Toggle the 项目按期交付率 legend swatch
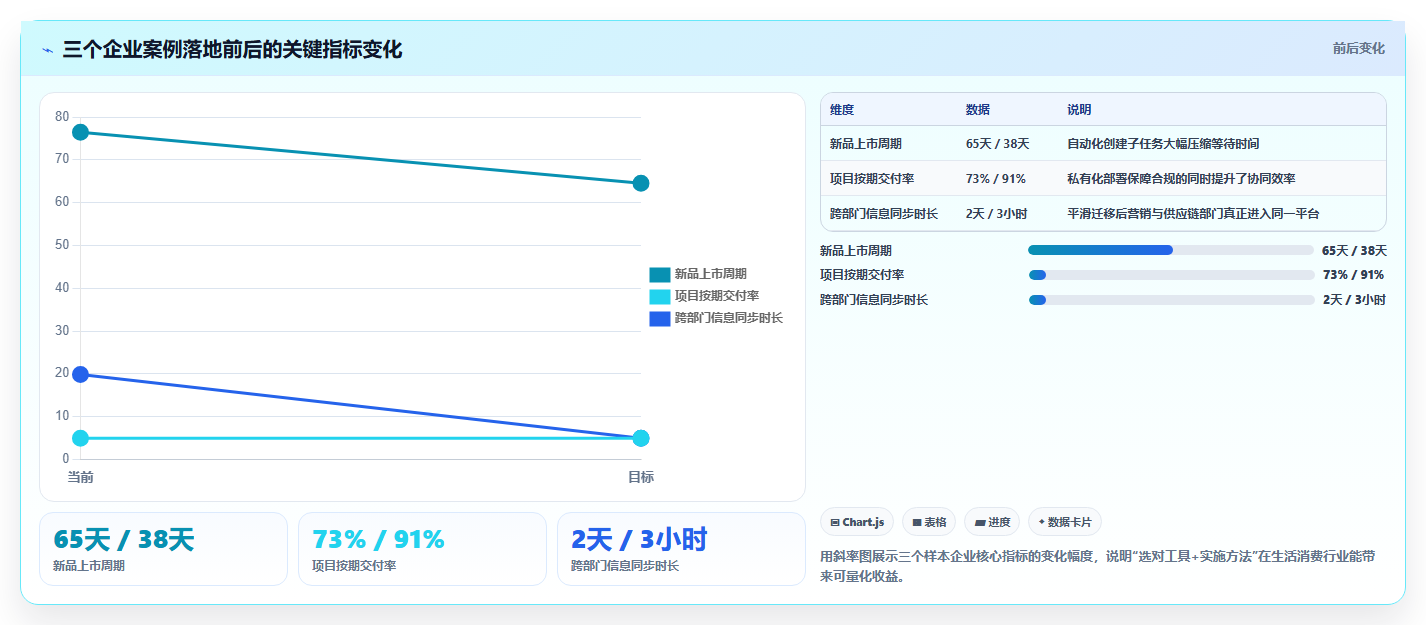 660,296
